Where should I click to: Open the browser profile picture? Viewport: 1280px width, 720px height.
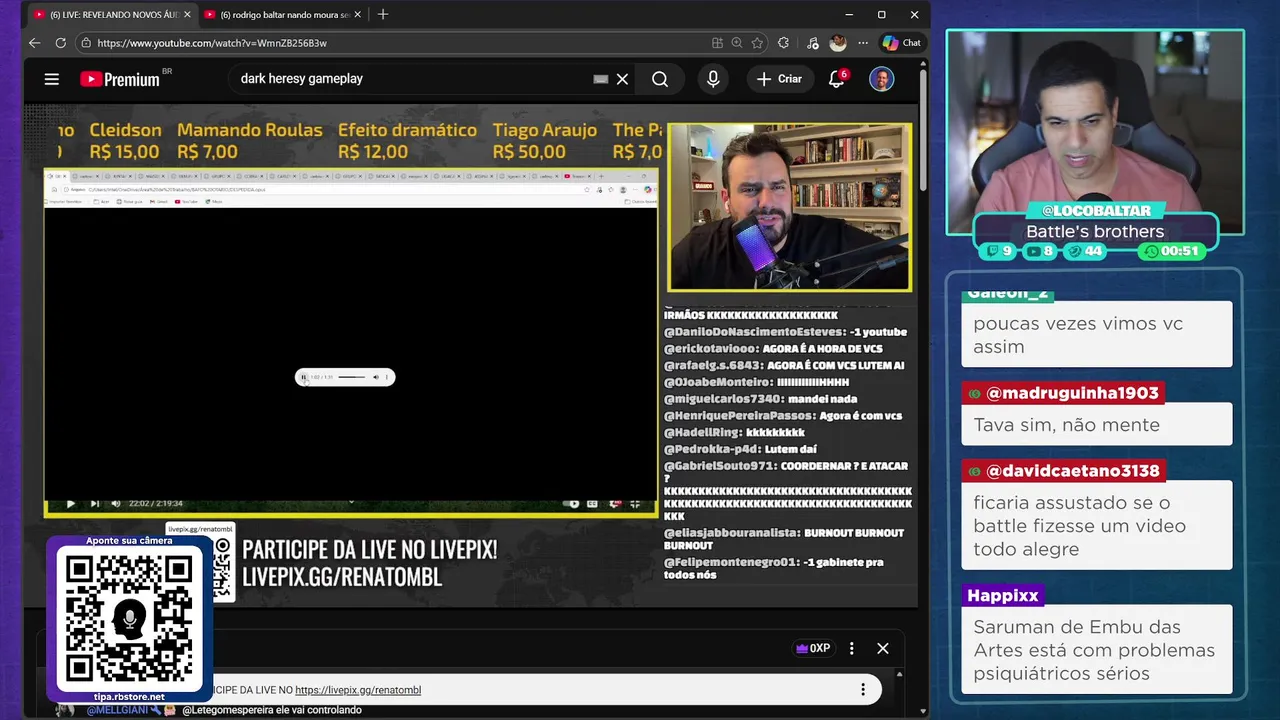838,43
